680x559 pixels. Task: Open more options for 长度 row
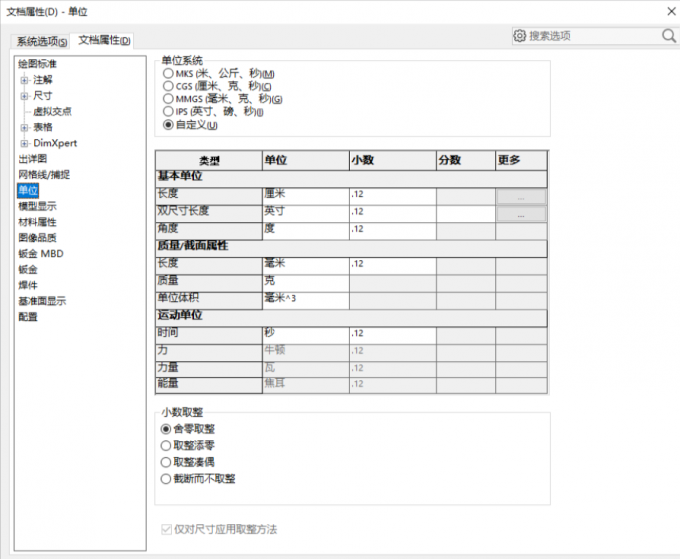(521, 197)
